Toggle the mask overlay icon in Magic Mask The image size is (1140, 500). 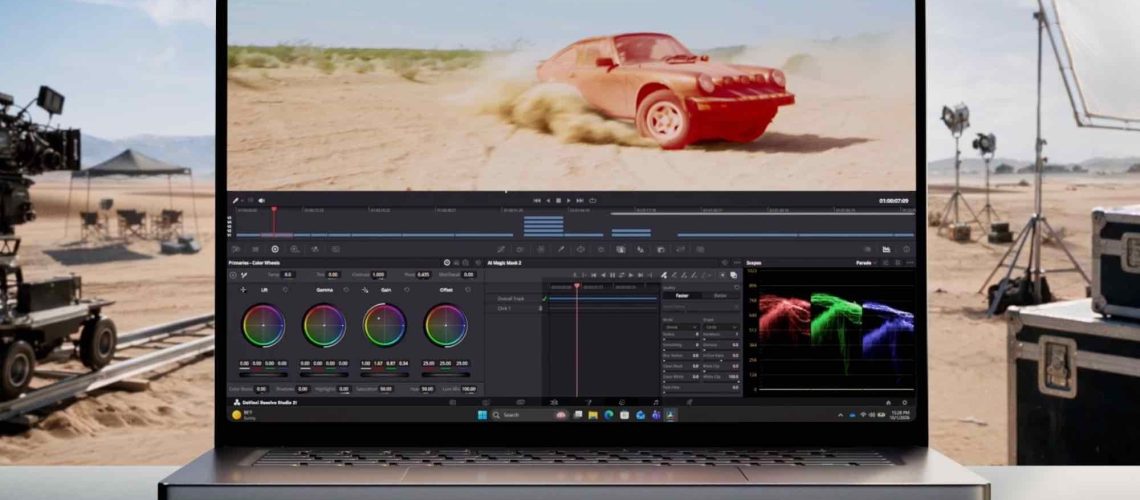point(734,275)
